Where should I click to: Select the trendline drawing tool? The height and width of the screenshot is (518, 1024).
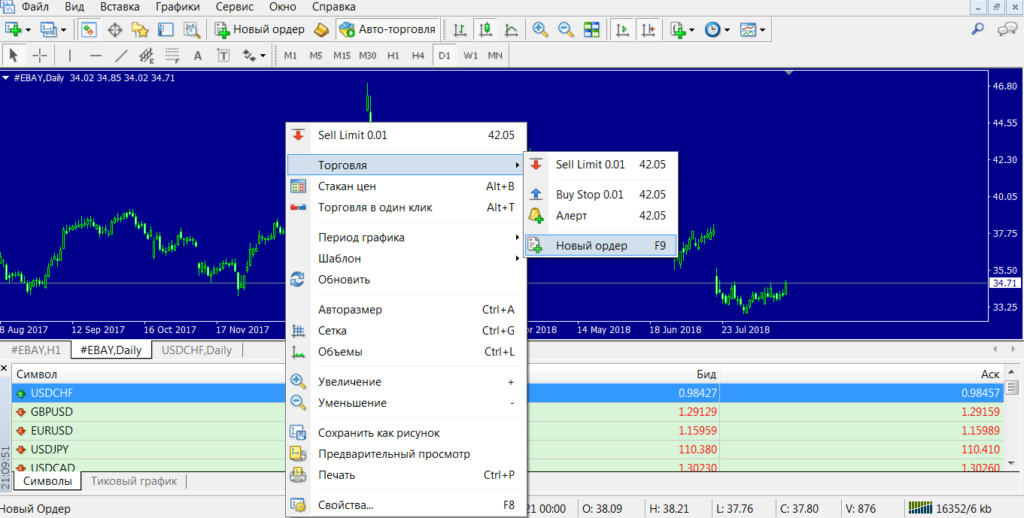121,55
